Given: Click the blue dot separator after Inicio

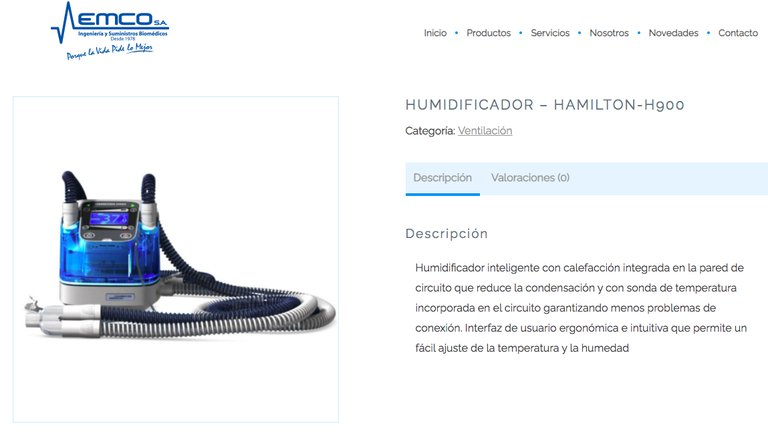Looking at the screenshot, I should coord(456,33).
